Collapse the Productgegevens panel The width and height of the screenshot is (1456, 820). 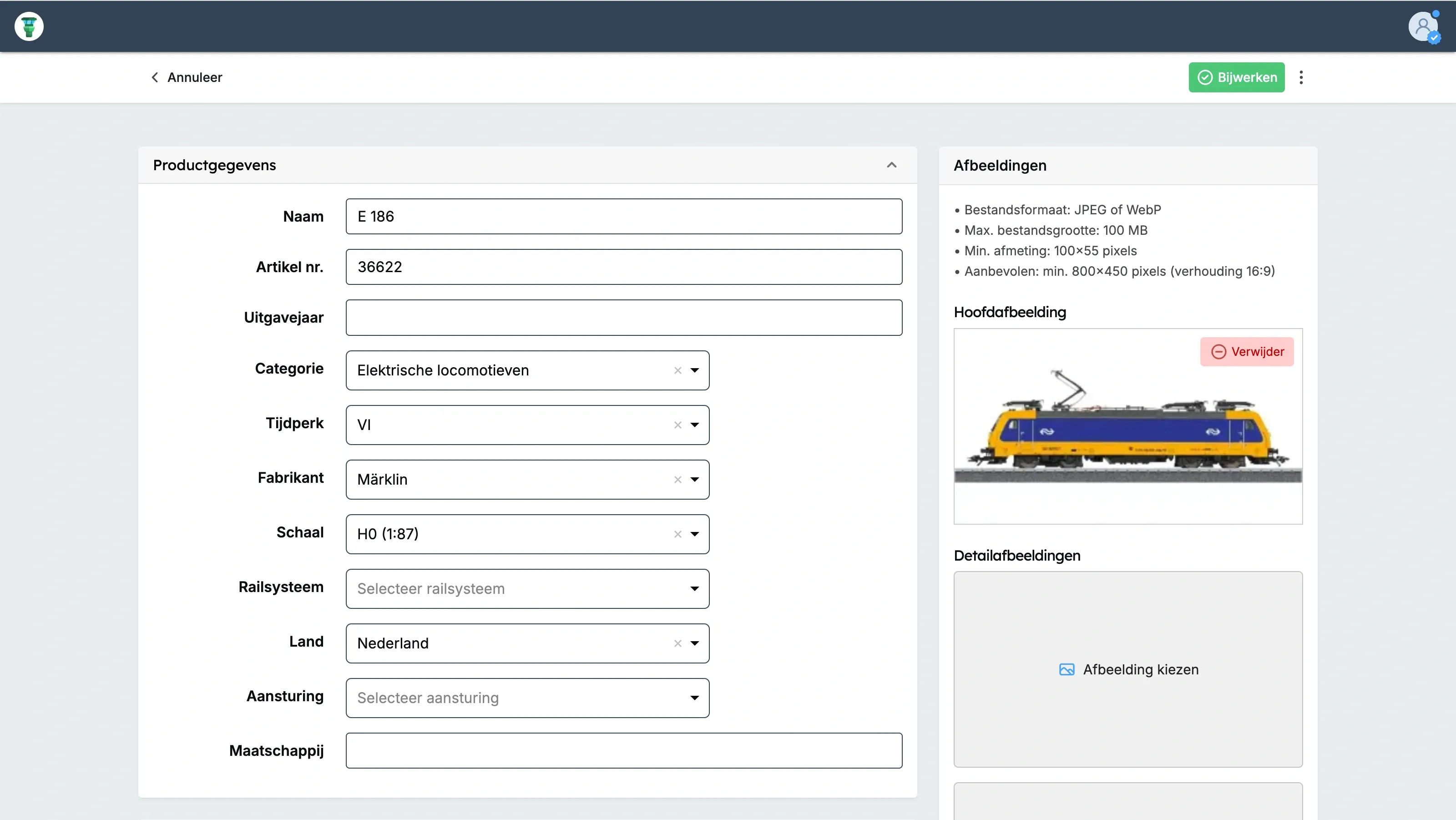pyautogui.click(x=891, y=165)
